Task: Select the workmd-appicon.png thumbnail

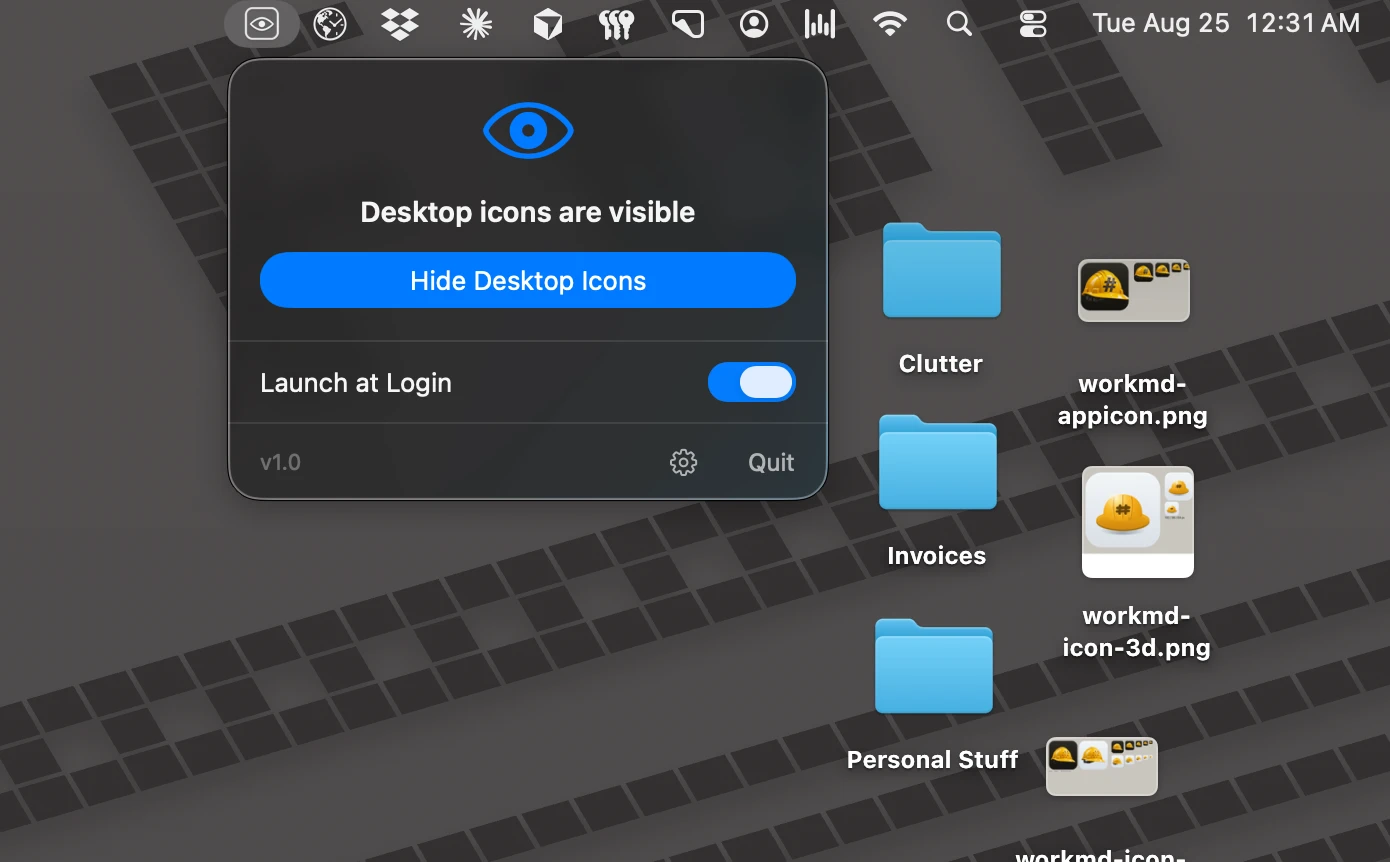Action: pyautogui.click(x=1134, y=291)
